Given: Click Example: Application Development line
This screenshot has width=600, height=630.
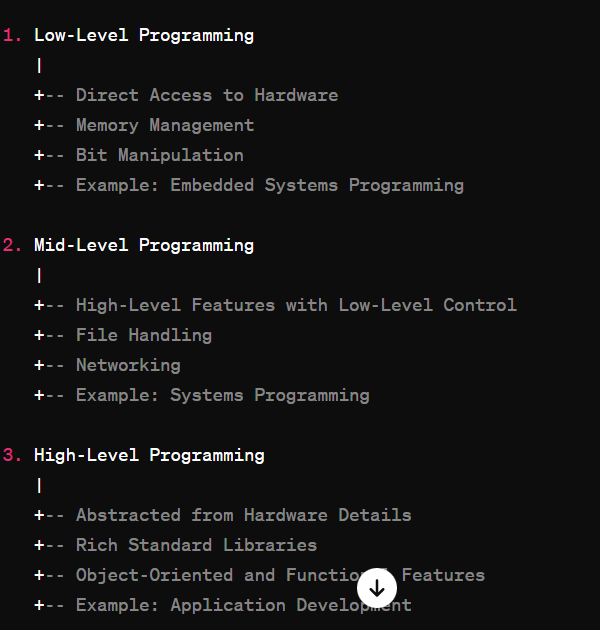Looking at the screenshot, I should click(244, 605).
